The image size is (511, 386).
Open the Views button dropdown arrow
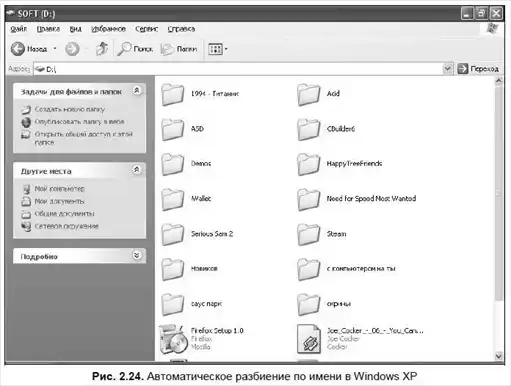coord(226,49)
